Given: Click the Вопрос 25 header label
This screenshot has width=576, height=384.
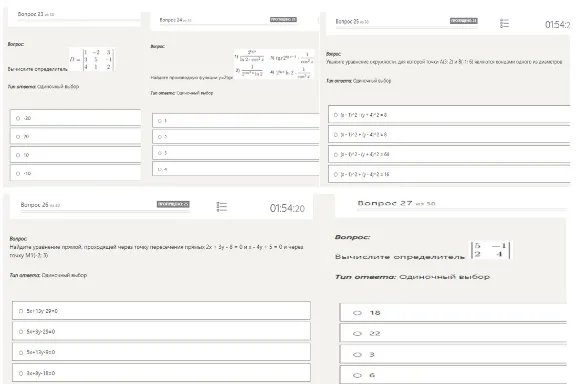Looking at the screenshot, I should [x=352, y=22].
